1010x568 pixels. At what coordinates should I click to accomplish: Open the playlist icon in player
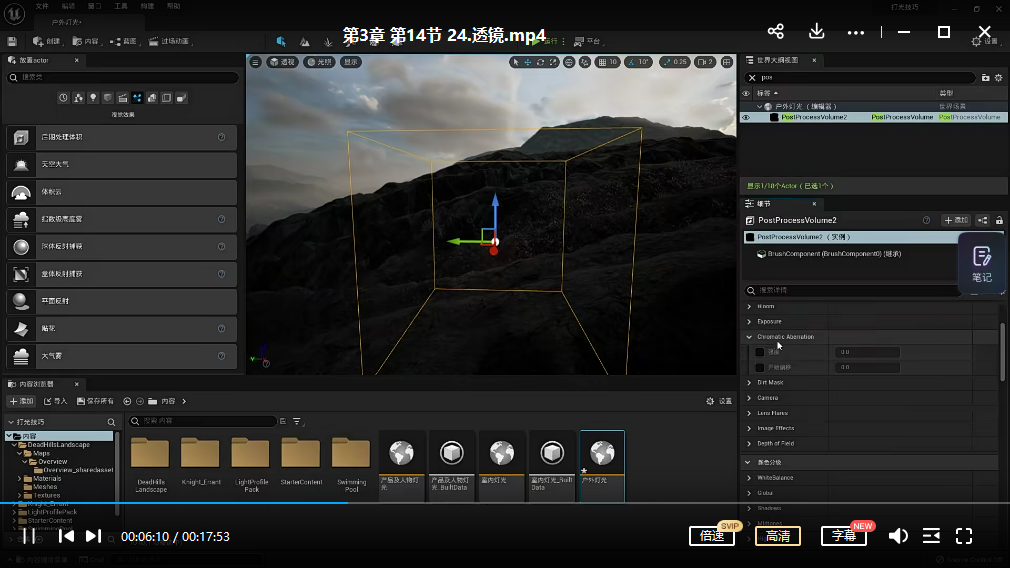coord(931,536)
